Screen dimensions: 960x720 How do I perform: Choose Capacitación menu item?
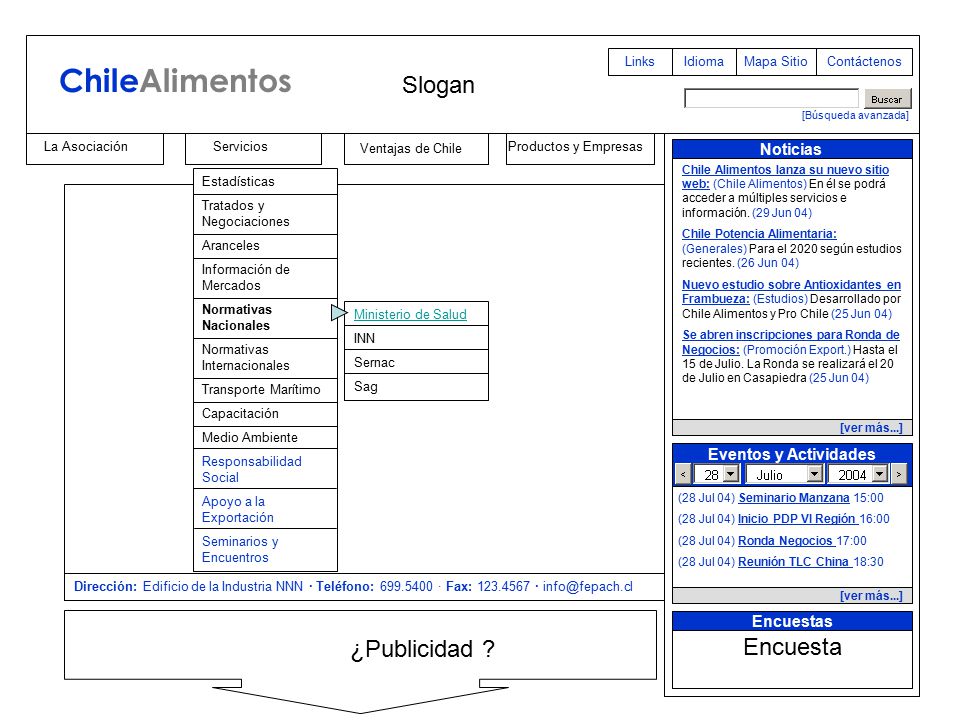tap(265, 414)
